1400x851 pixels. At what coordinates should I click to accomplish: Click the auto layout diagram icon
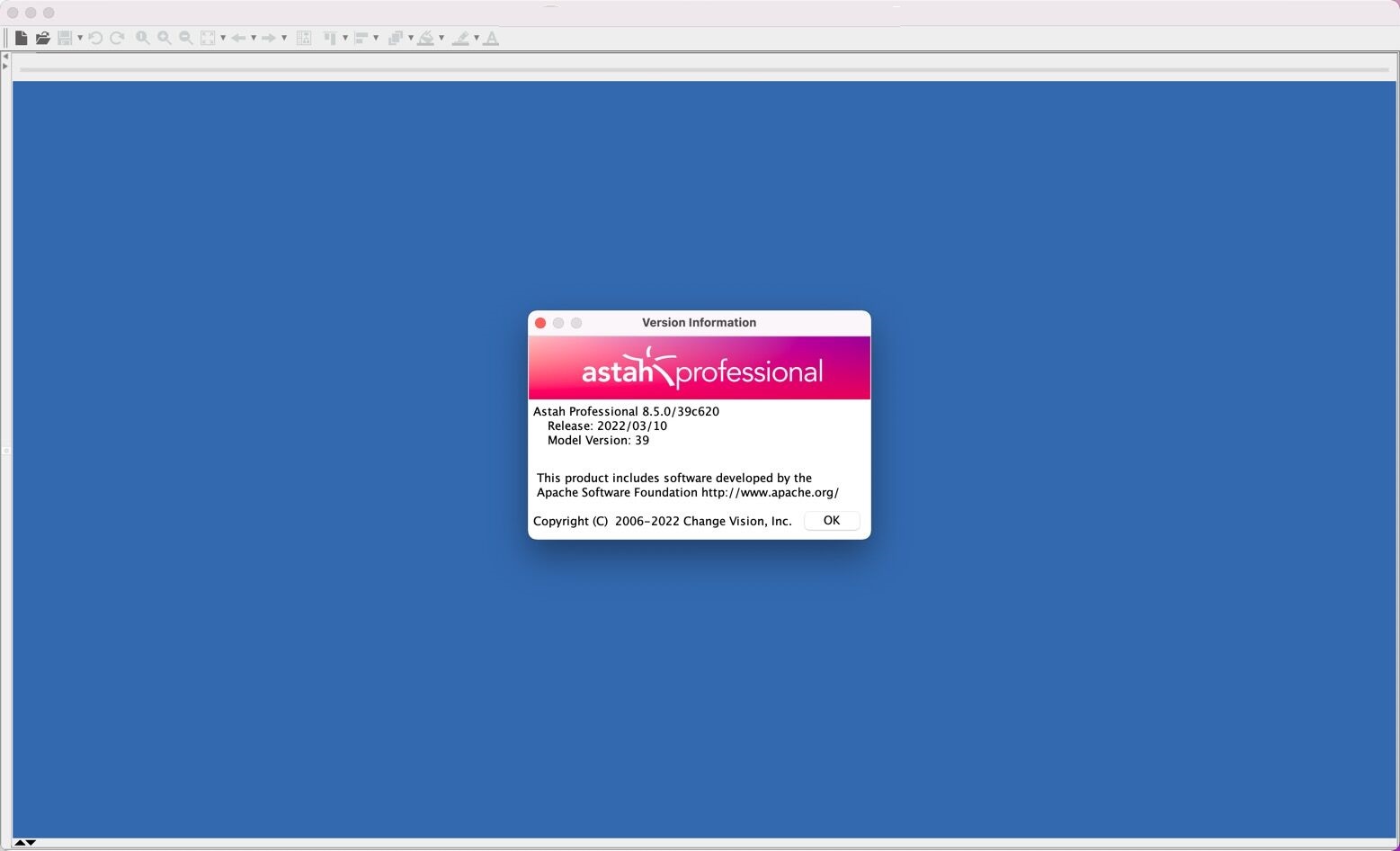[x=304, y=38]
